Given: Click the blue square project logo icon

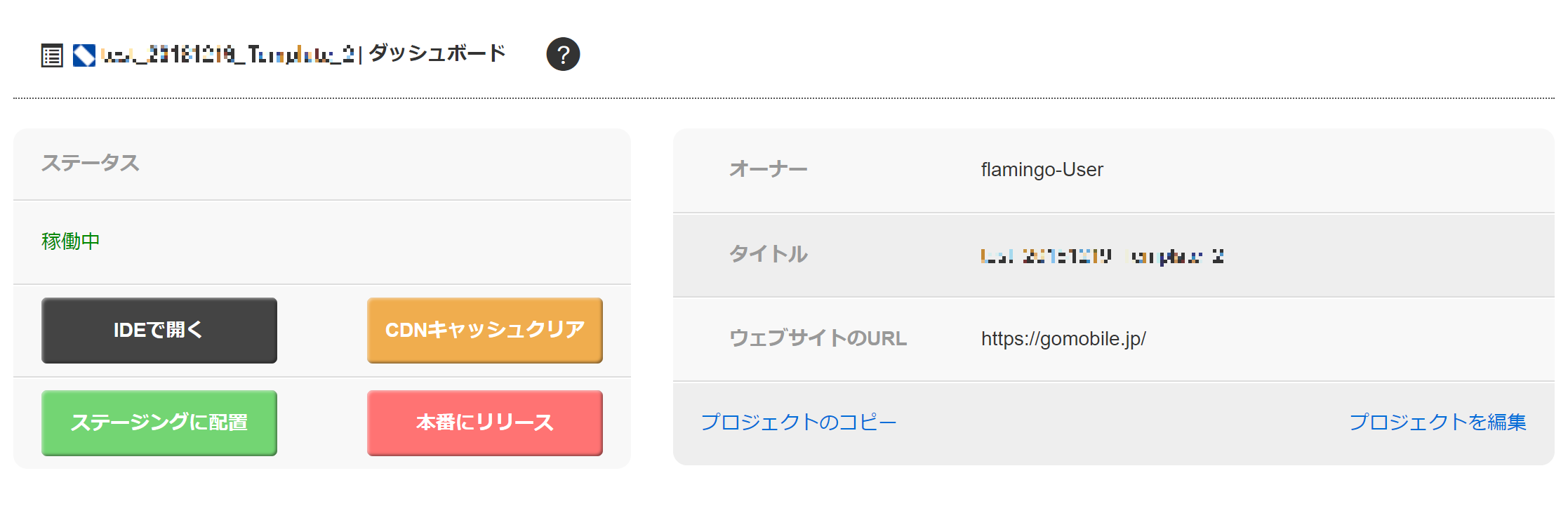Looking at the screenshot, I should click(x=84, y=55).
